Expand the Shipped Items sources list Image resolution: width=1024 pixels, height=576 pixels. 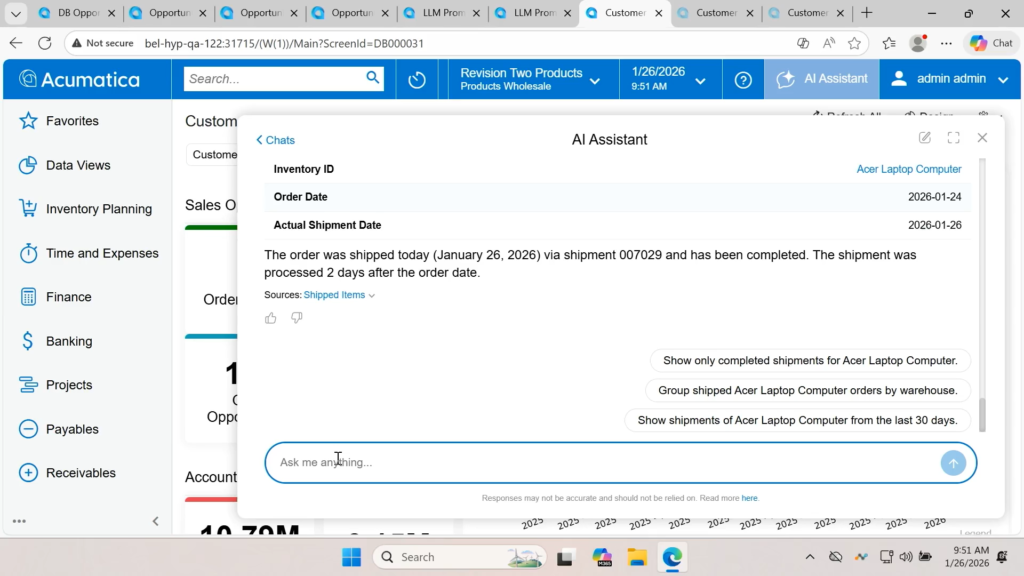[x=339, y=295]
